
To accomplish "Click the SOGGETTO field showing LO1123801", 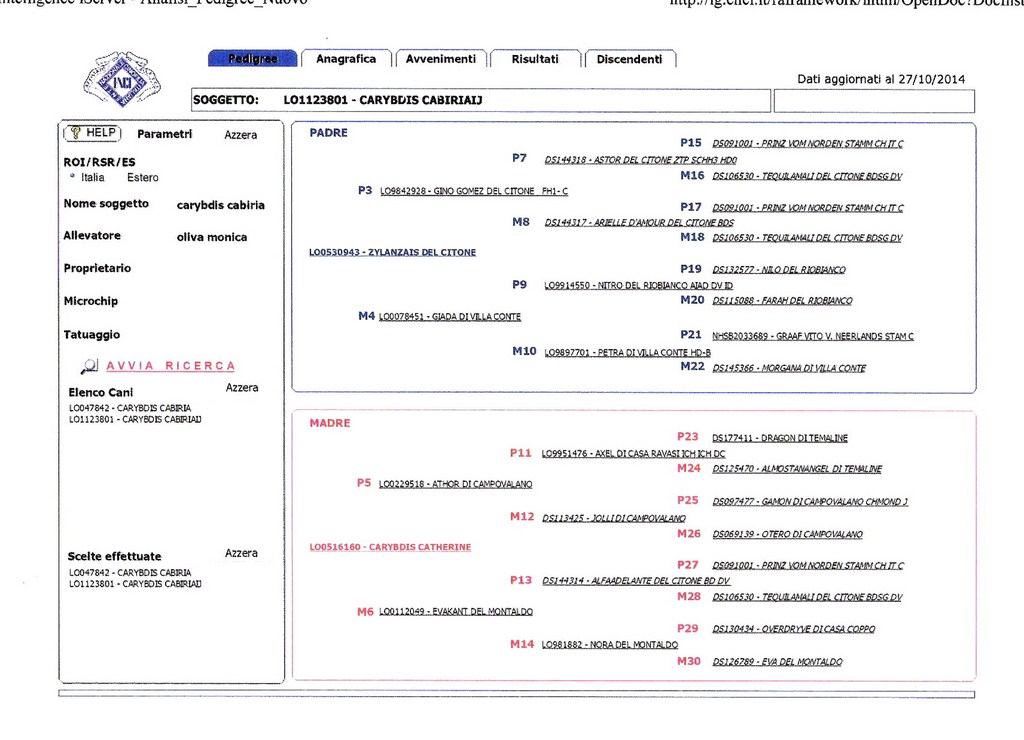I will point(481,101).
